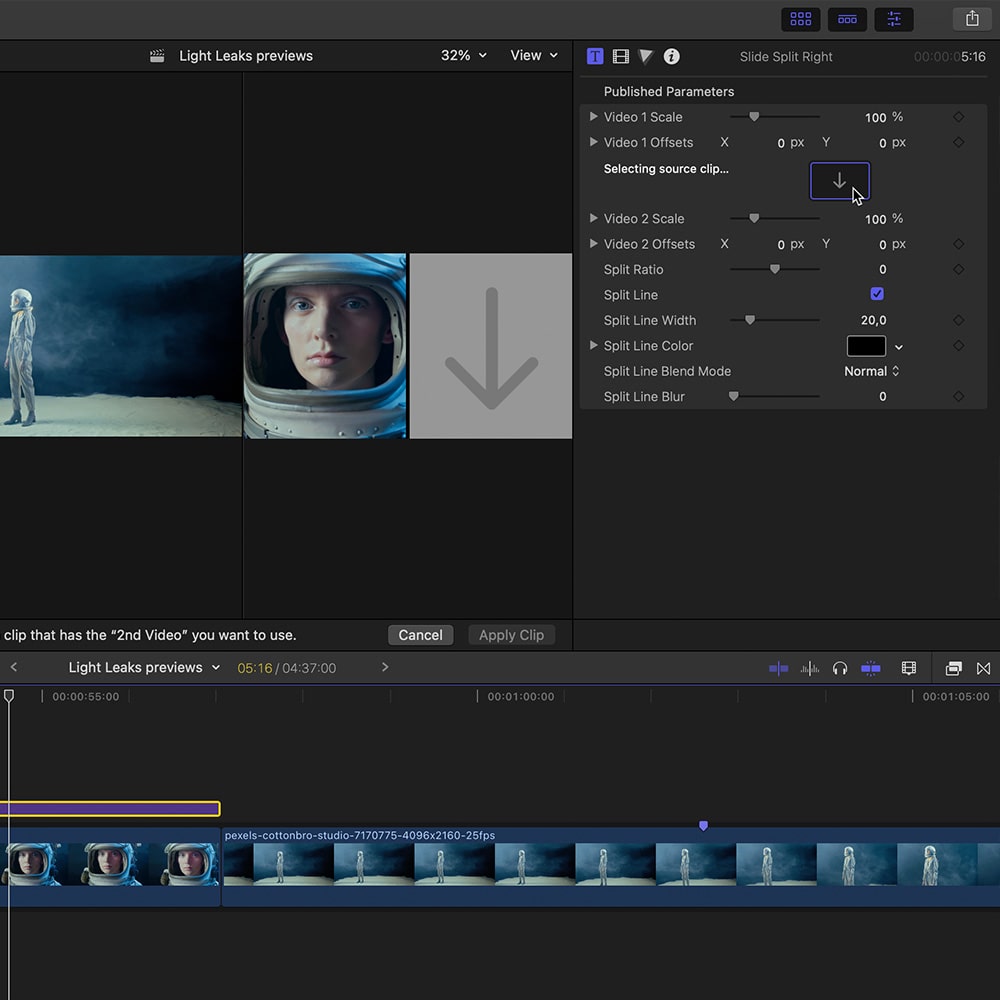Open Light Leaks previews timeline project menu

[x=144, y=668]
